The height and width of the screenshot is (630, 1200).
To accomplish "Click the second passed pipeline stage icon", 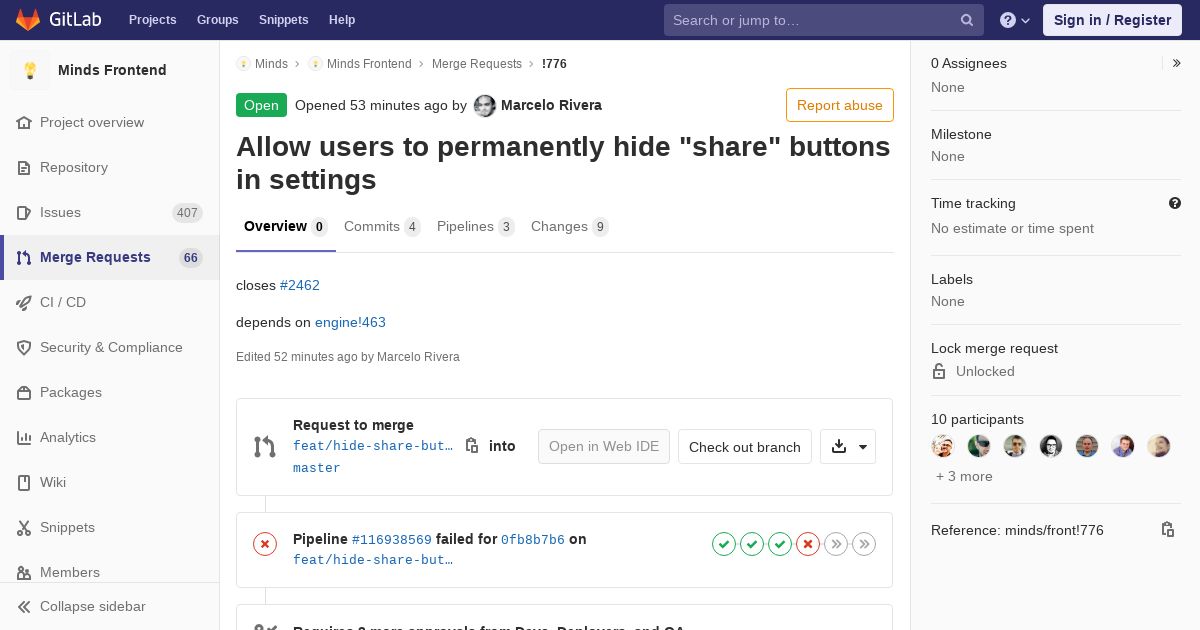I will click(x=752, y=544).
